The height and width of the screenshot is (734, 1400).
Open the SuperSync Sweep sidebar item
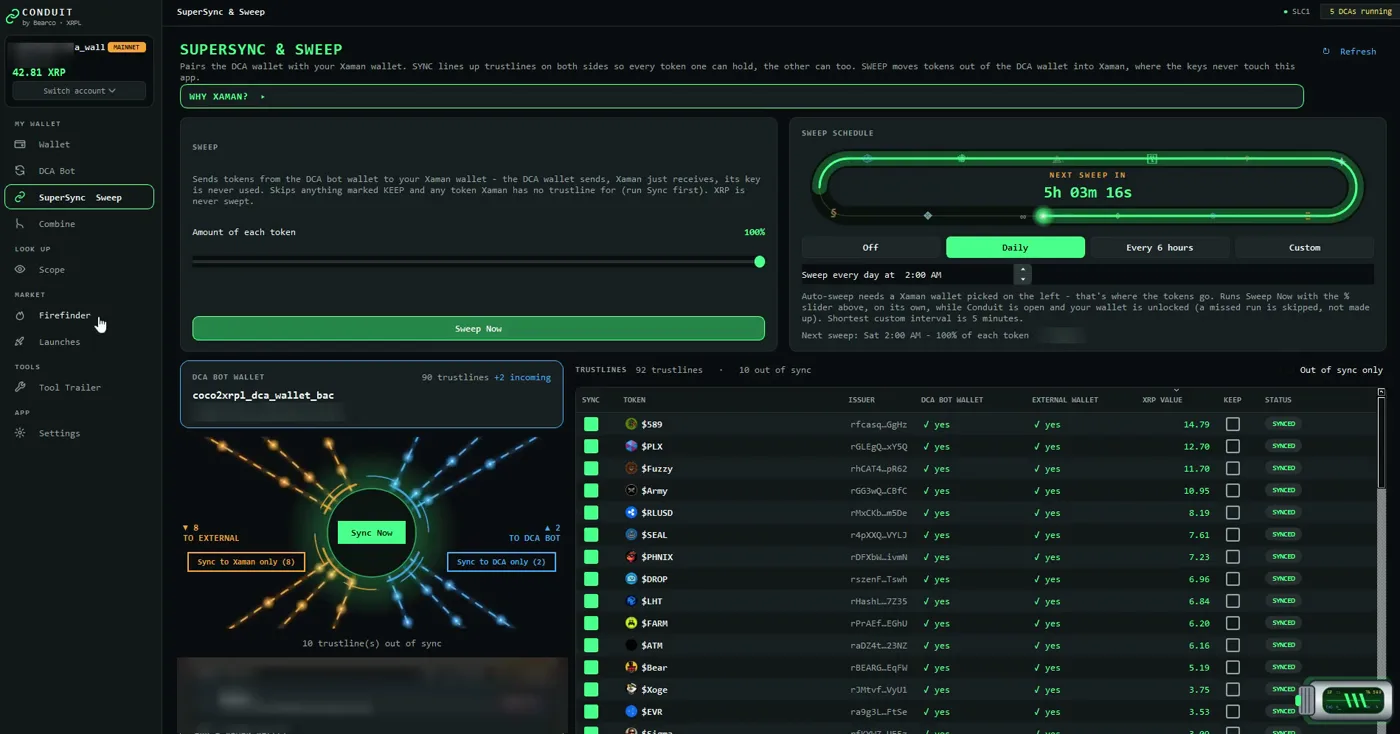(79, 197)
